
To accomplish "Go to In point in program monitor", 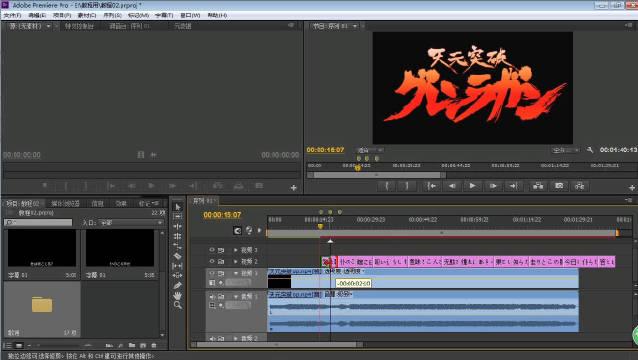I will (x=432, y=186).
